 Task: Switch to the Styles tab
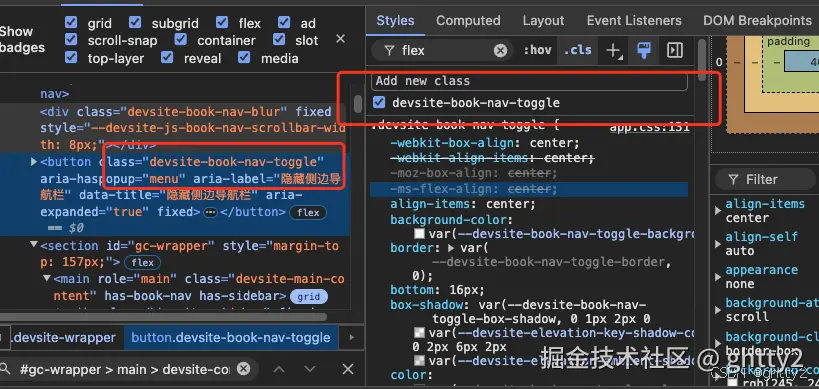395,20
